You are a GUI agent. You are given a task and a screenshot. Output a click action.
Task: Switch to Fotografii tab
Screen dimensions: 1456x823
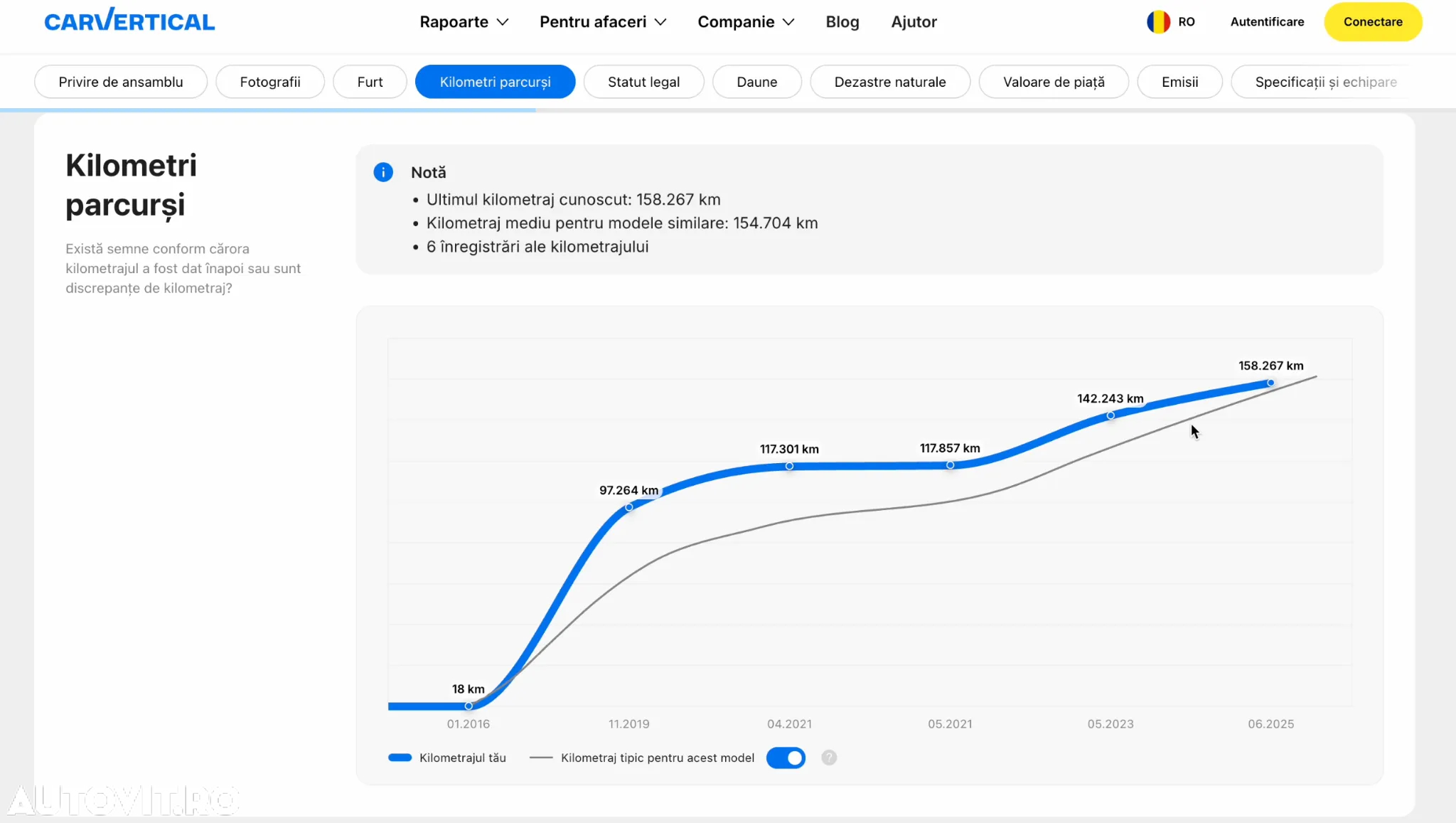click(x=270, y=82)
